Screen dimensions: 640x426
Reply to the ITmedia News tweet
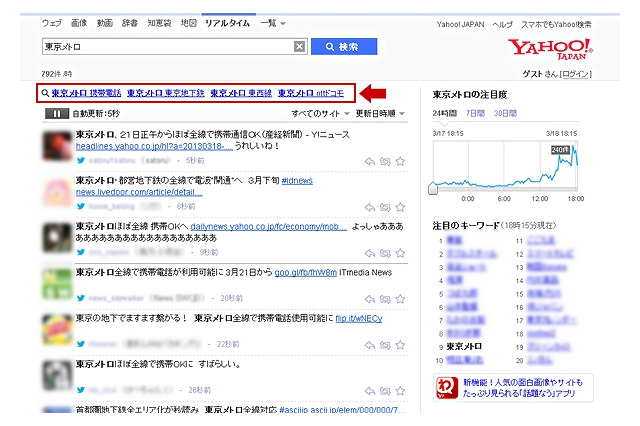coord(370,299)
